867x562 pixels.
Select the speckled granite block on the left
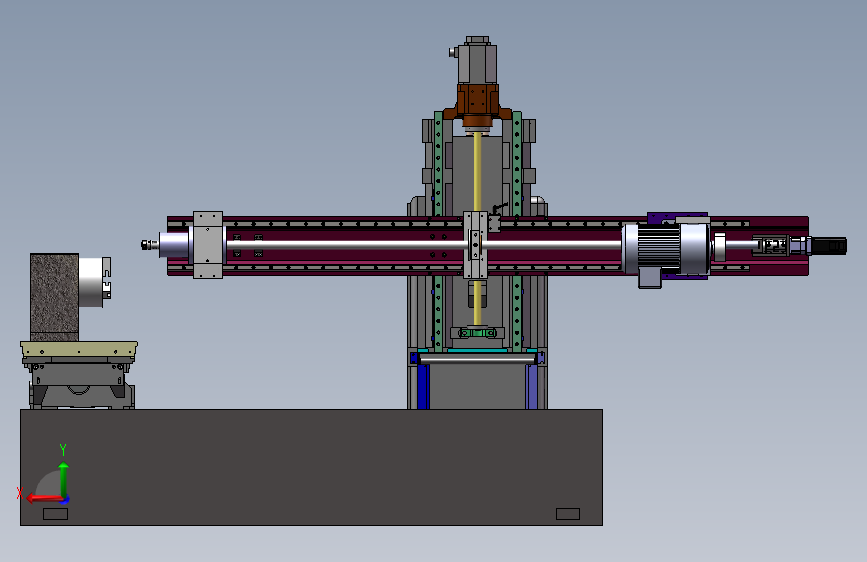[54, 297]
